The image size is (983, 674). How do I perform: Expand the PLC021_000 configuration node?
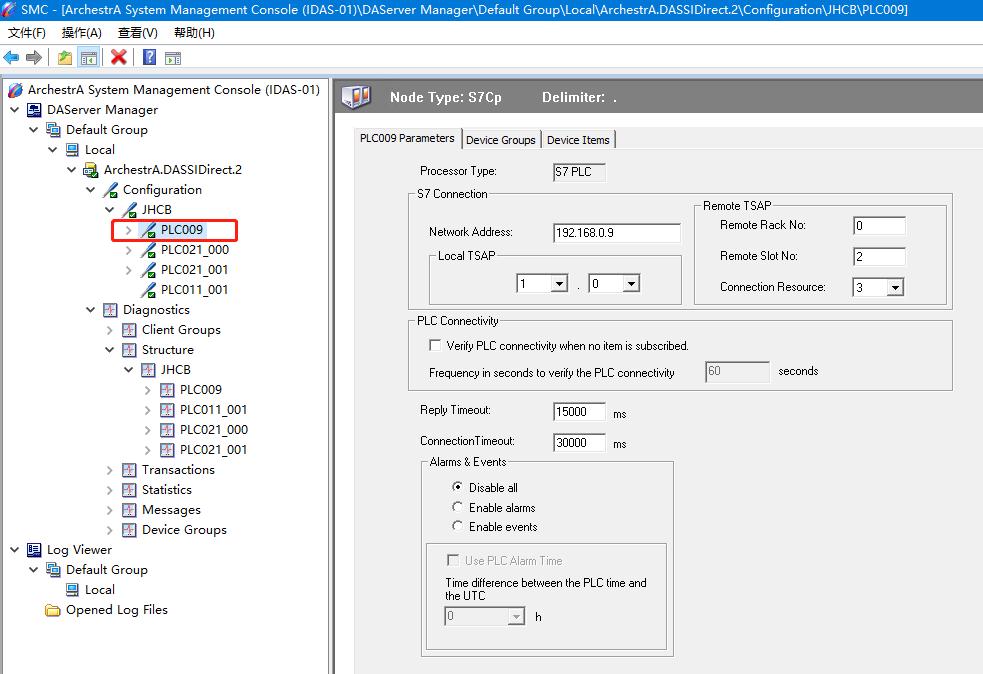tap(129, 250)
